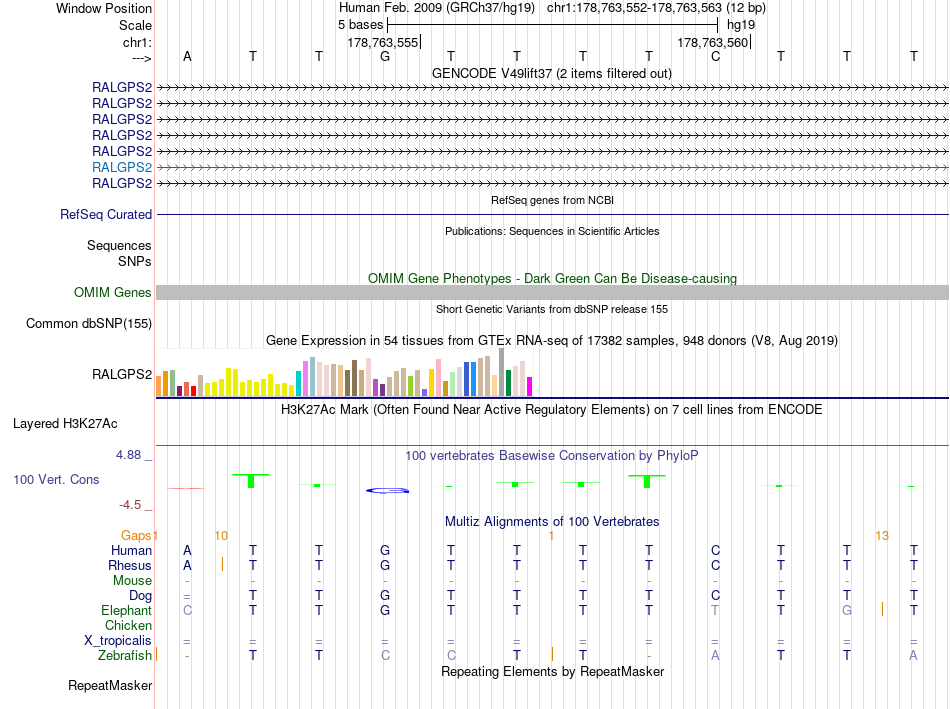Click the magenta last bar in the GTEx chart

point(530,387)
